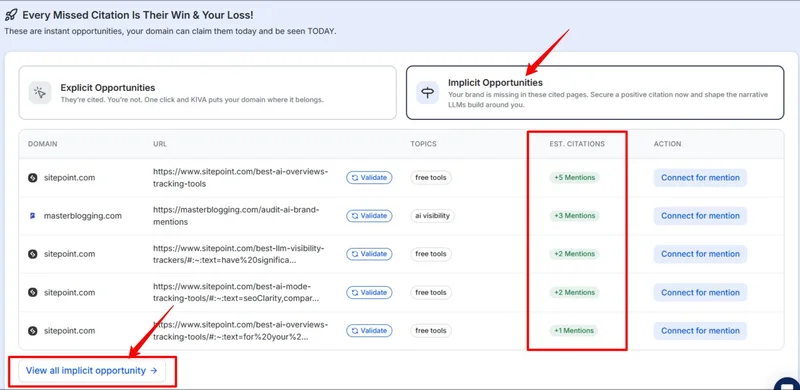The width and height of the screenshot is (800, 390).
Task: Click the Implicit Opportunities signpost icon
Action: click(x=428, y=92)
